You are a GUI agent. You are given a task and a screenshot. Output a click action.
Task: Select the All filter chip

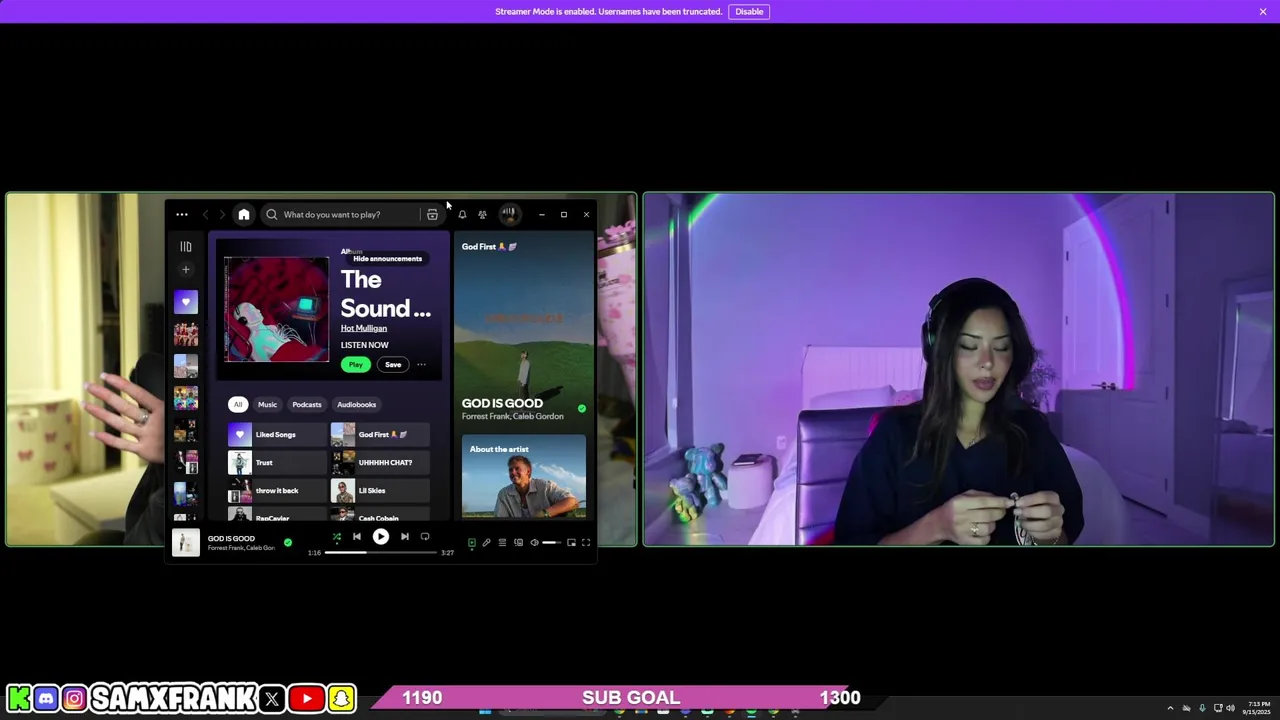tap(238, 404)
